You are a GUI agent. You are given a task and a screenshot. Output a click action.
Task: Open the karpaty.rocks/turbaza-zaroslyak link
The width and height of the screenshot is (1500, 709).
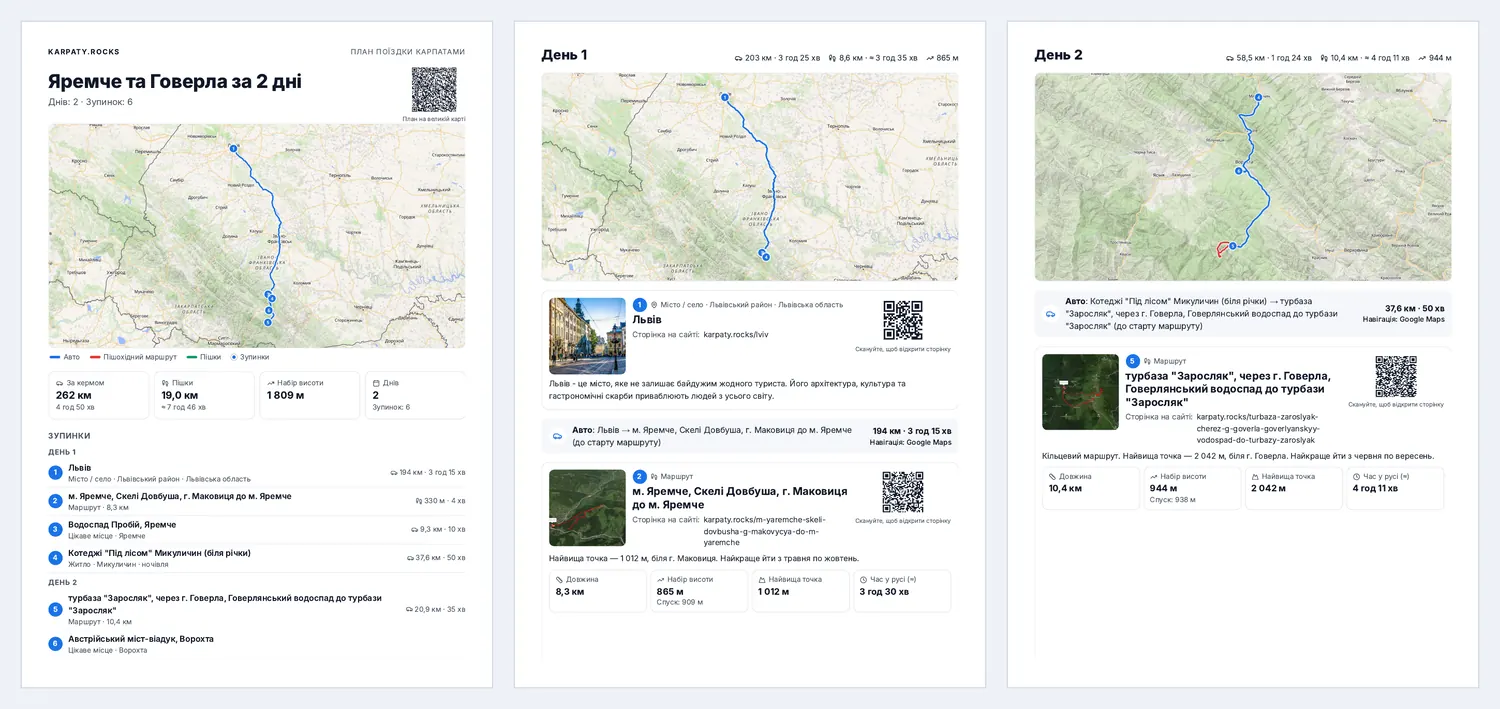click(x=1258, y=428)
